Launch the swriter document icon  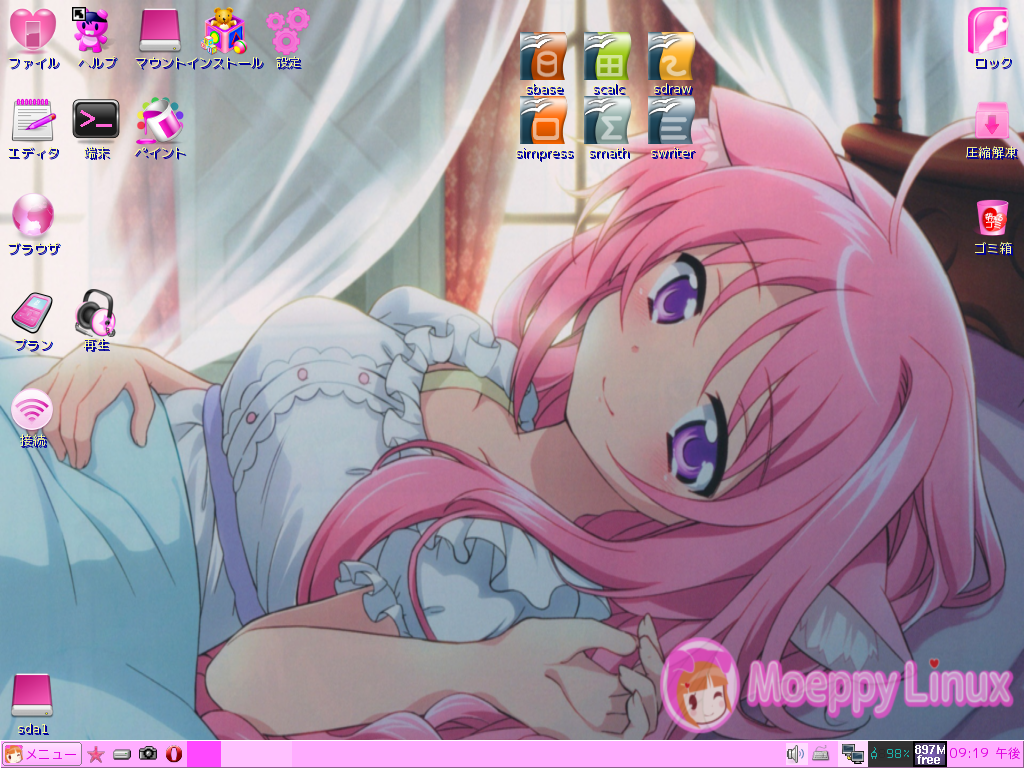(x=672, y=121)
